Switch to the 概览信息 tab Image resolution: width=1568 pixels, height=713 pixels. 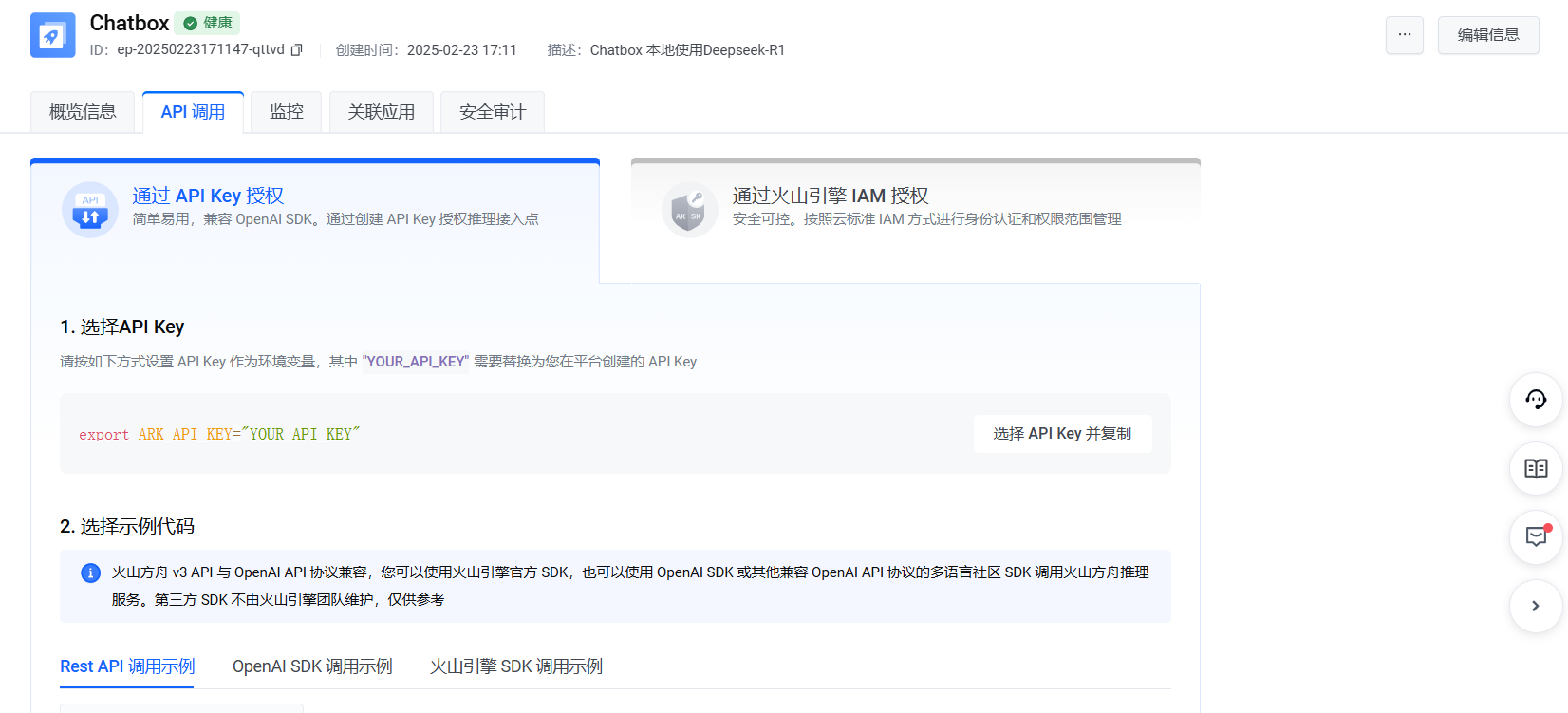[83, 112]
